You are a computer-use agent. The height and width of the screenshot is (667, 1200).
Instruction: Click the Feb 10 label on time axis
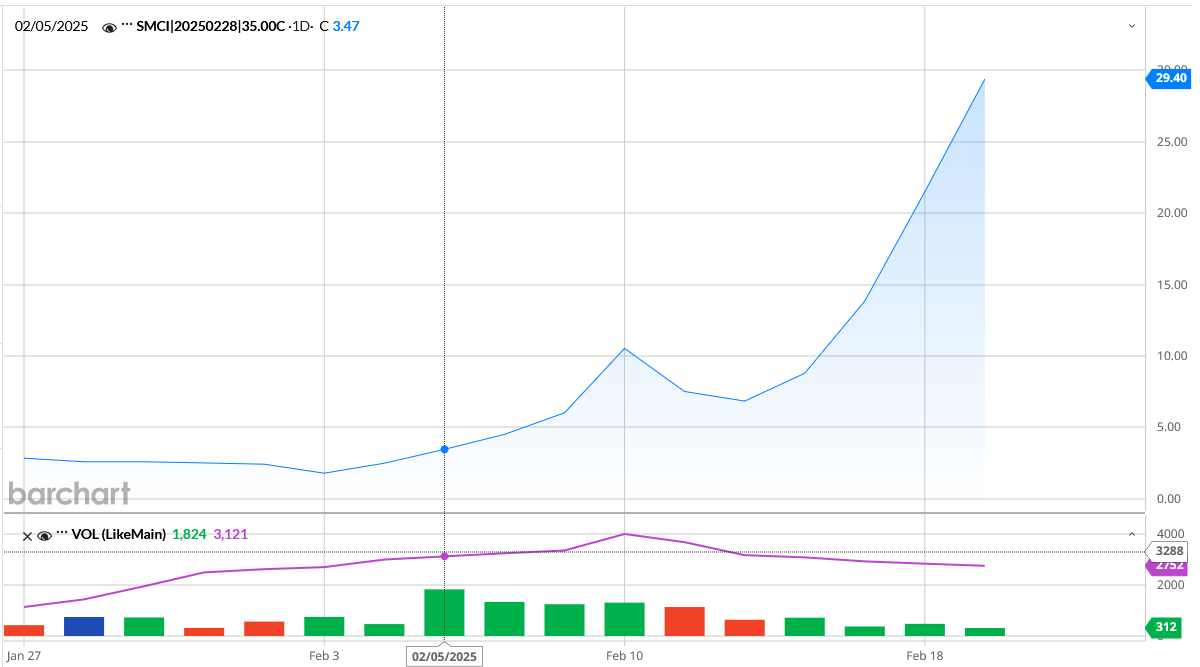(x=624, y=656)
